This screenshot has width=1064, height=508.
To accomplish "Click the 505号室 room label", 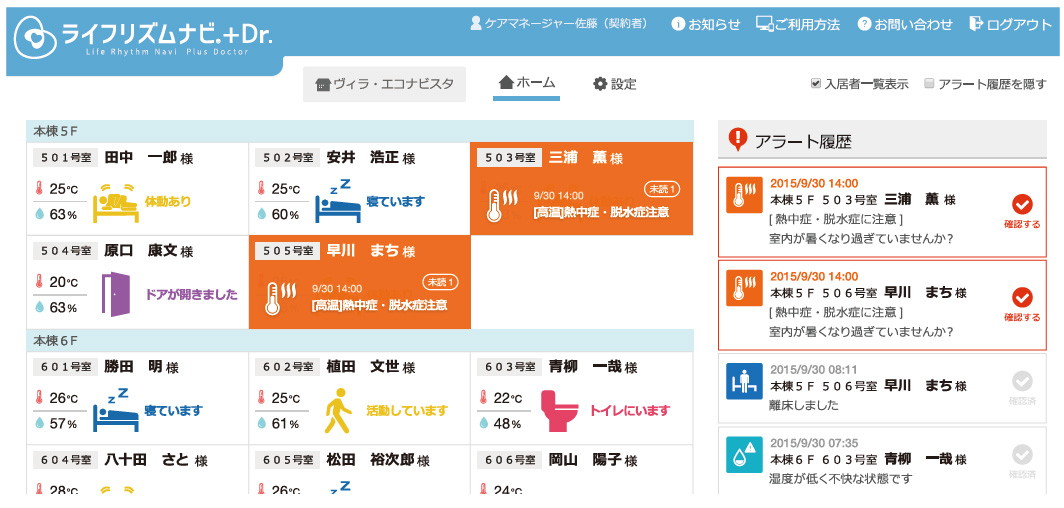I will pyautogui.click(x=286, y=251).
